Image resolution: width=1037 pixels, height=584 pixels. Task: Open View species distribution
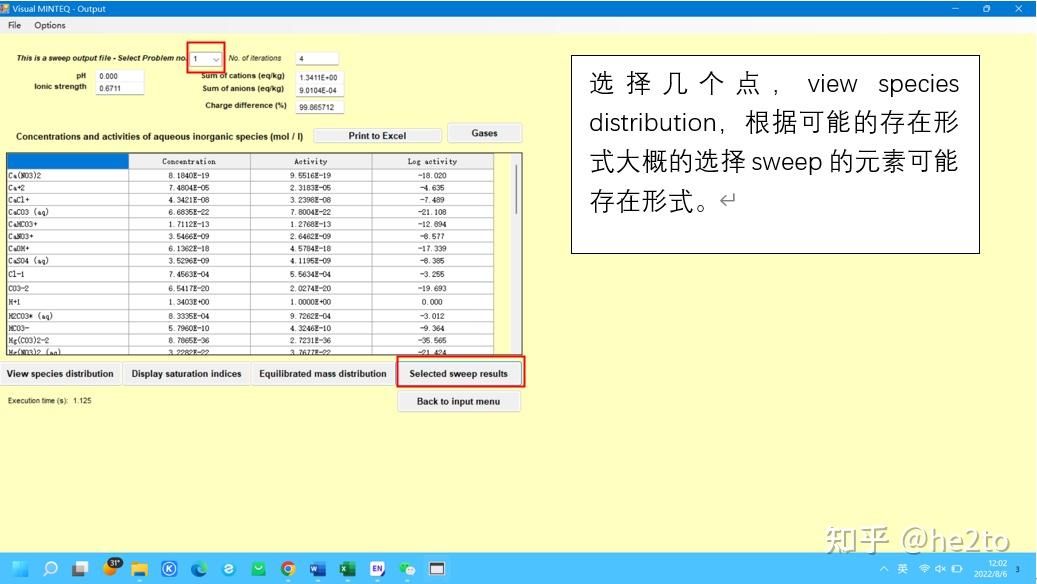point(61,372)
